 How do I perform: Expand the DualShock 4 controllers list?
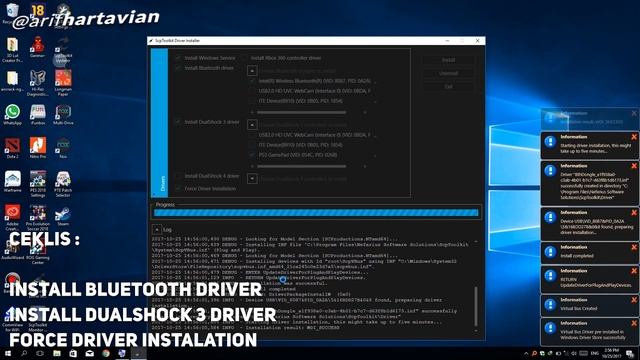pyautogui.click(x=252, y=178)
